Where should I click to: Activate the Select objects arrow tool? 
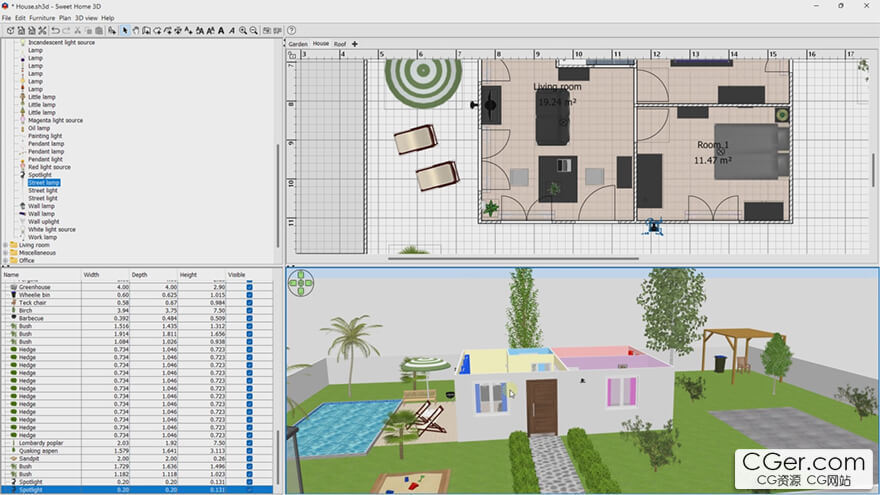[x=125, y=30]
